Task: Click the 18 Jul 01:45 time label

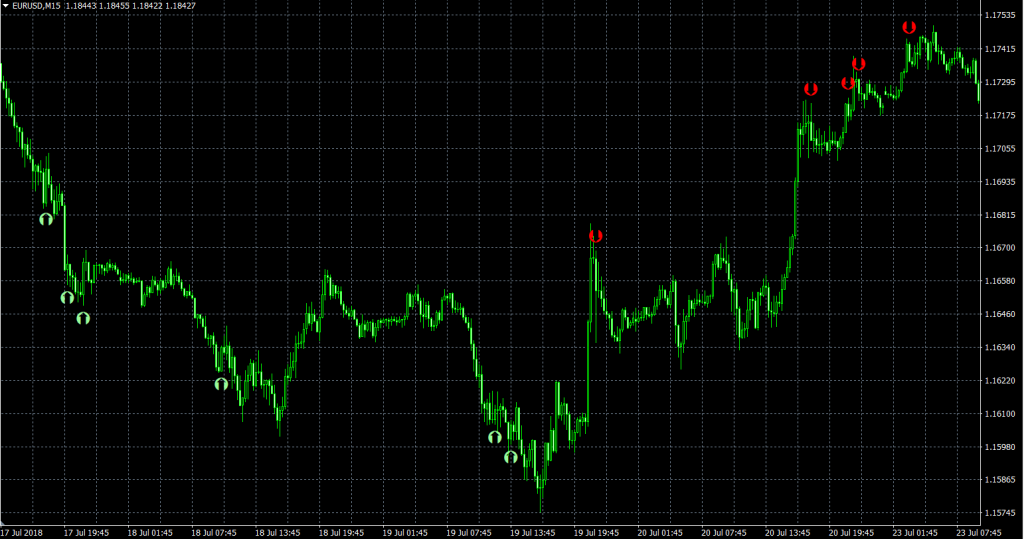Action: click(150, 532)
